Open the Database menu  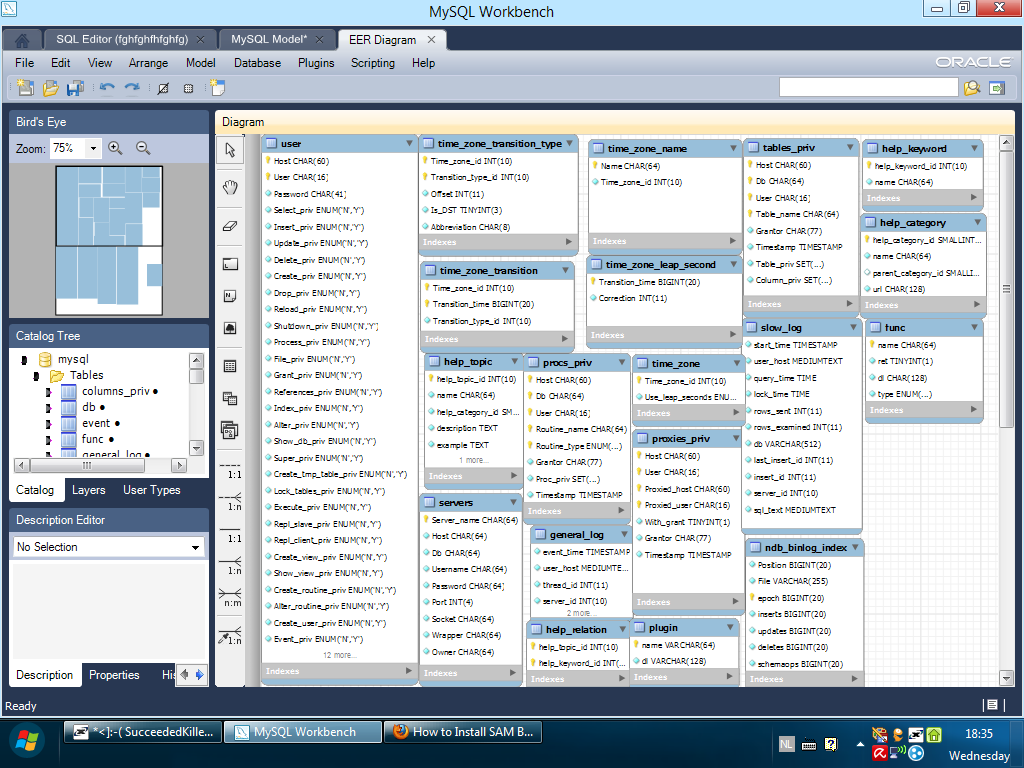[x=257, y=63]
